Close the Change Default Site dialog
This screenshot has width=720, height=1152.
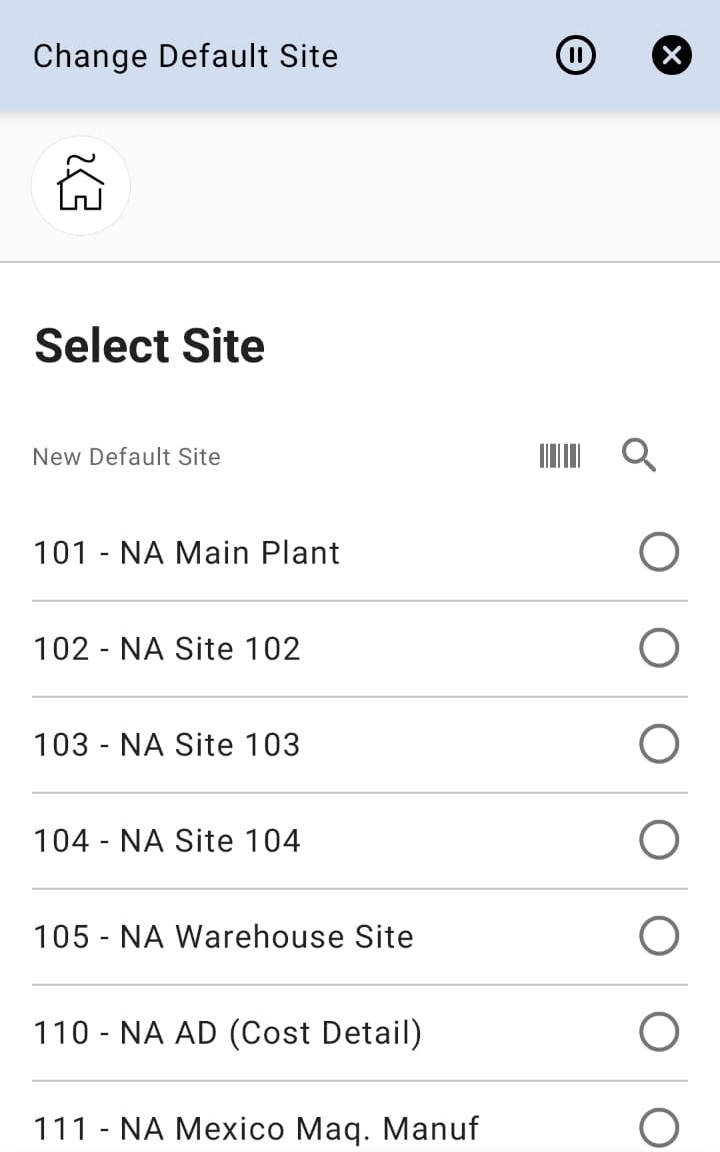point(672,56)
